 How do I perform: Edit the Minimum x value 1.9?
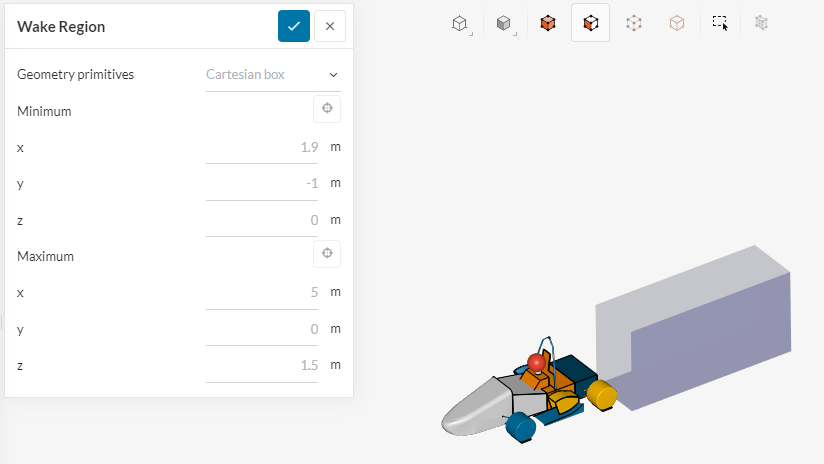pyautogui.click(x=262, y=147)
